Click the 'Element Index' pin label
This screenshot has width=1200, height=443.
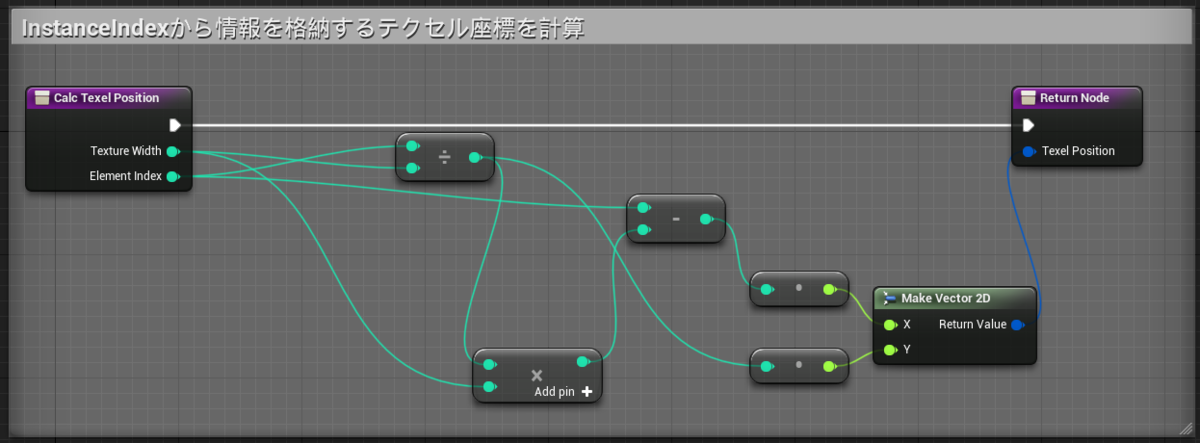coord(126,177)
